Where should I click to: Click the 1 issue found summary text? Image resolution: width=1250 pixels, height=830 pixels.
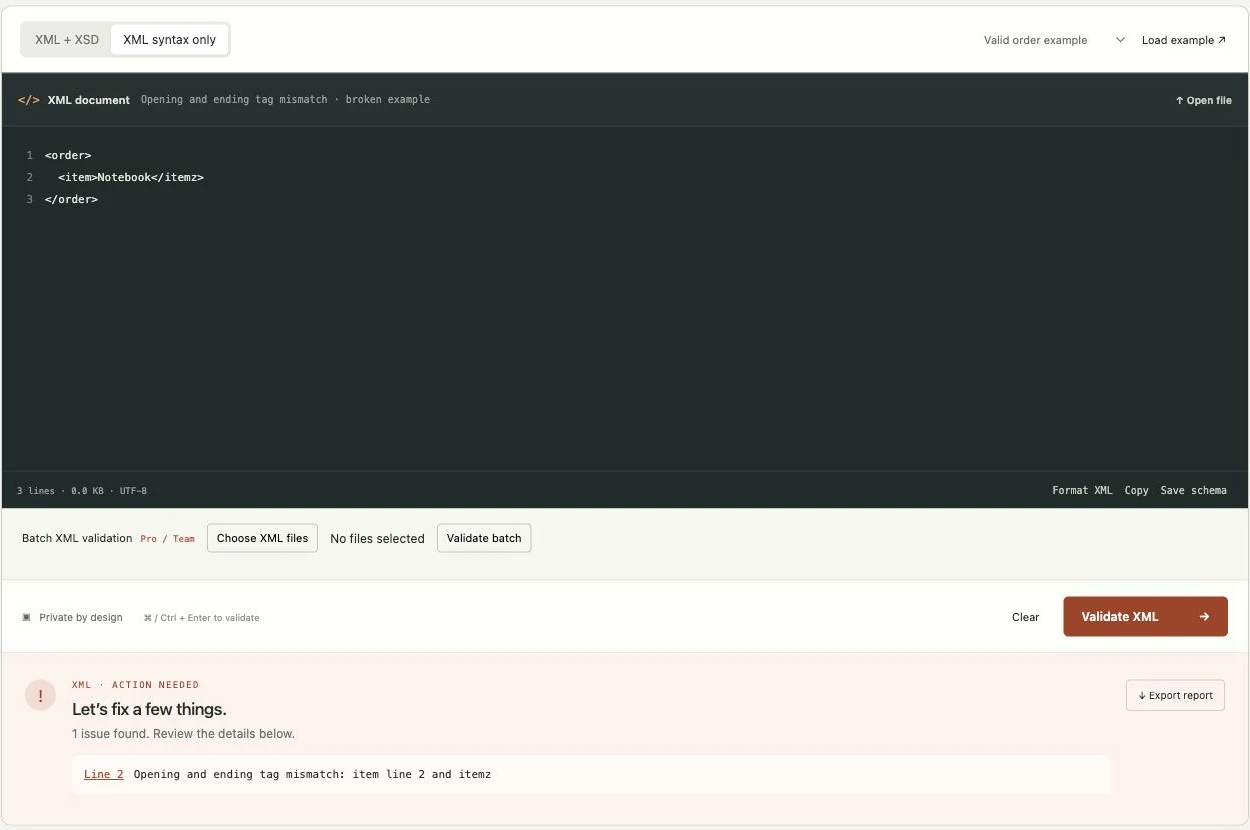click(x=183, y=733)
